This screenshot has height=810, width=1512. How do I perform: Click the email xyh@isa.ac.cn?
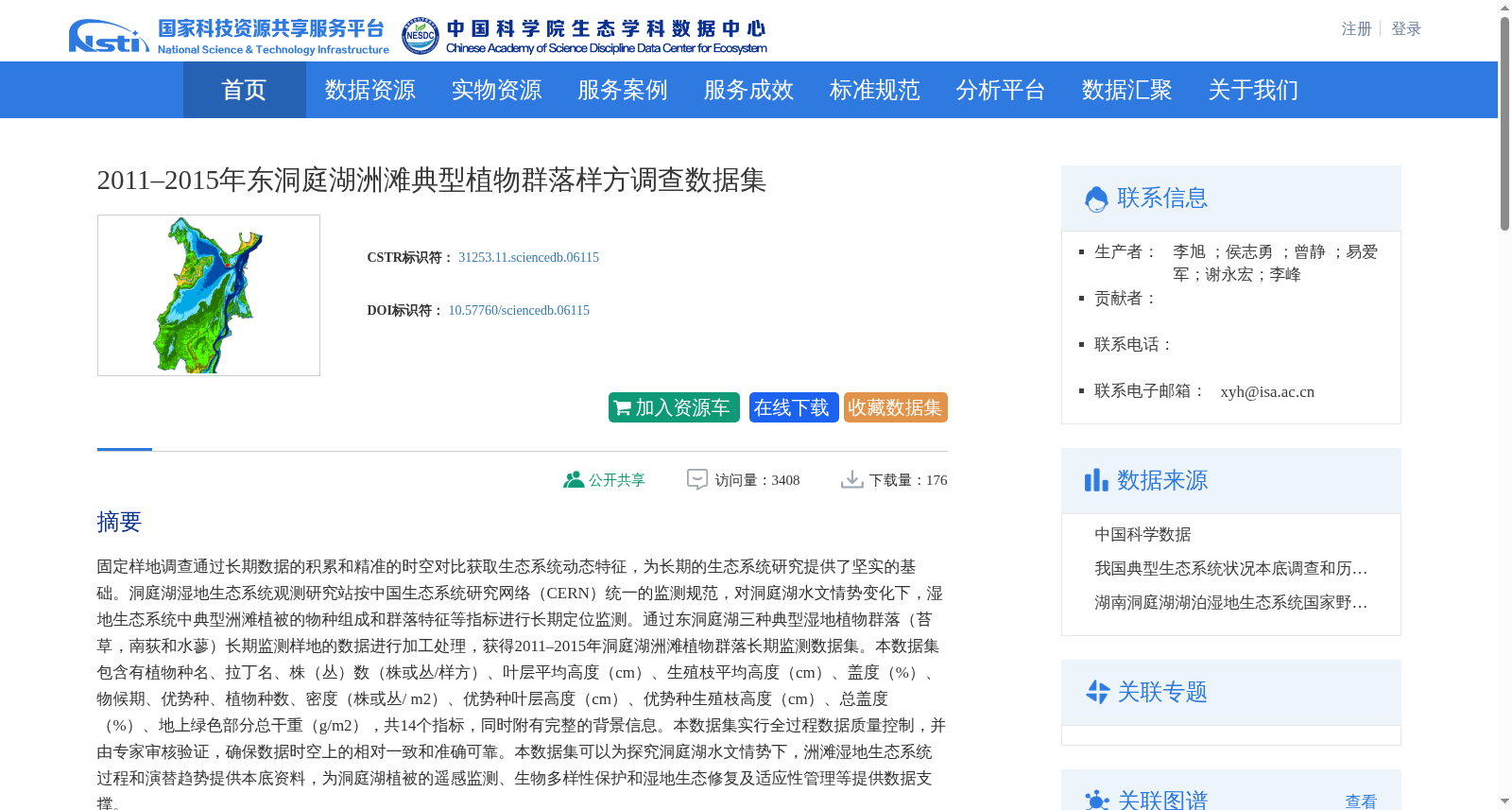(1267, 391)
